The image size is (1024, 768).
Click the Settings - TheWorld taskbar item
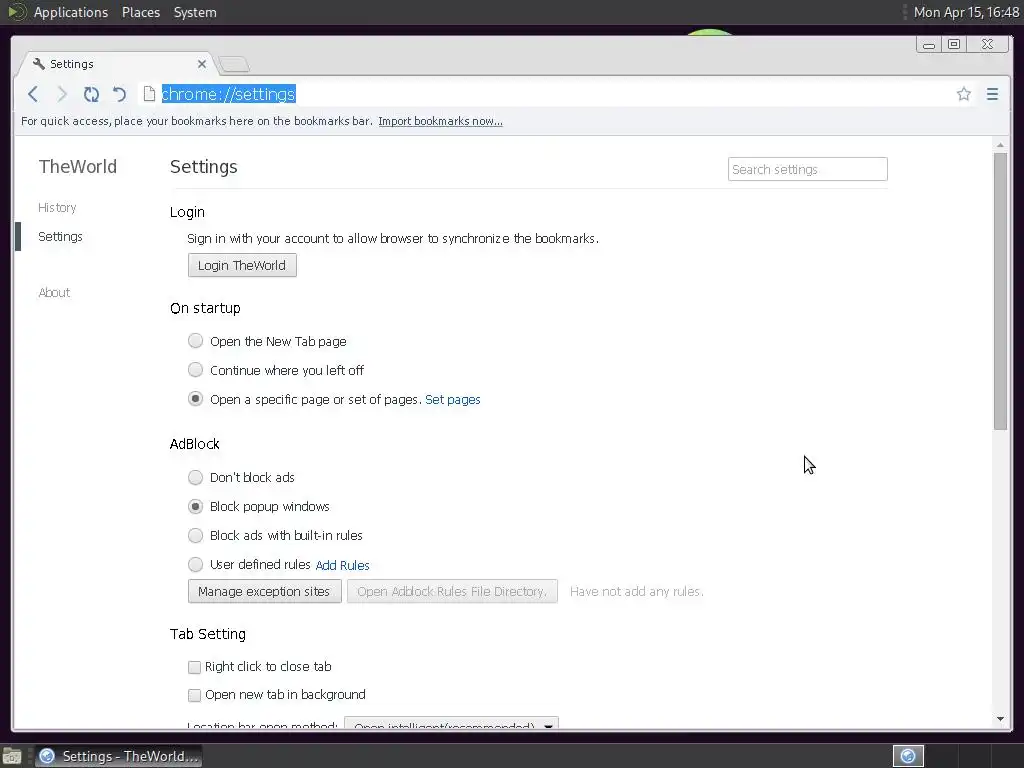coord(118,756)
